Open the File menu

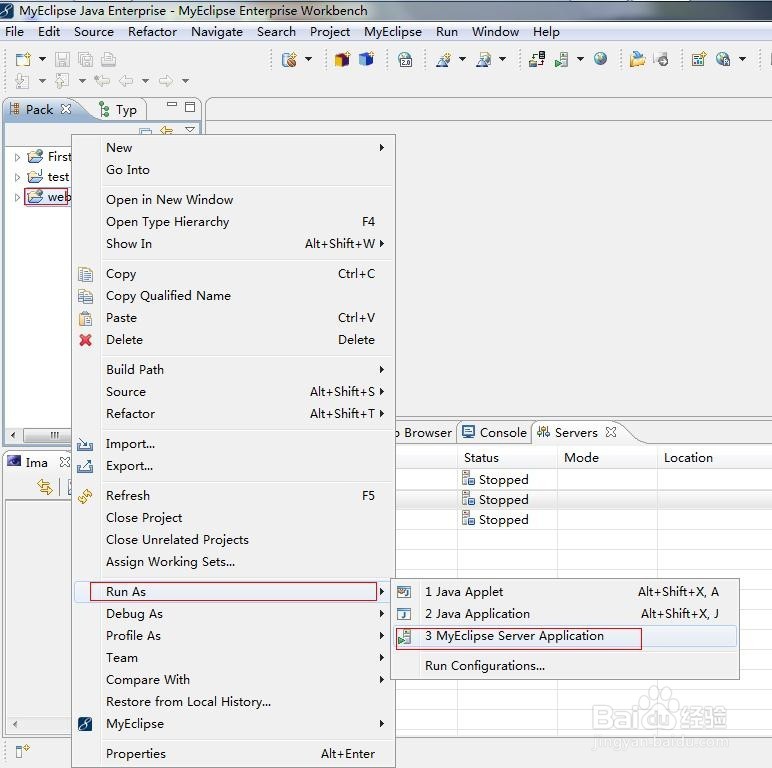click(x=14, y=32)
